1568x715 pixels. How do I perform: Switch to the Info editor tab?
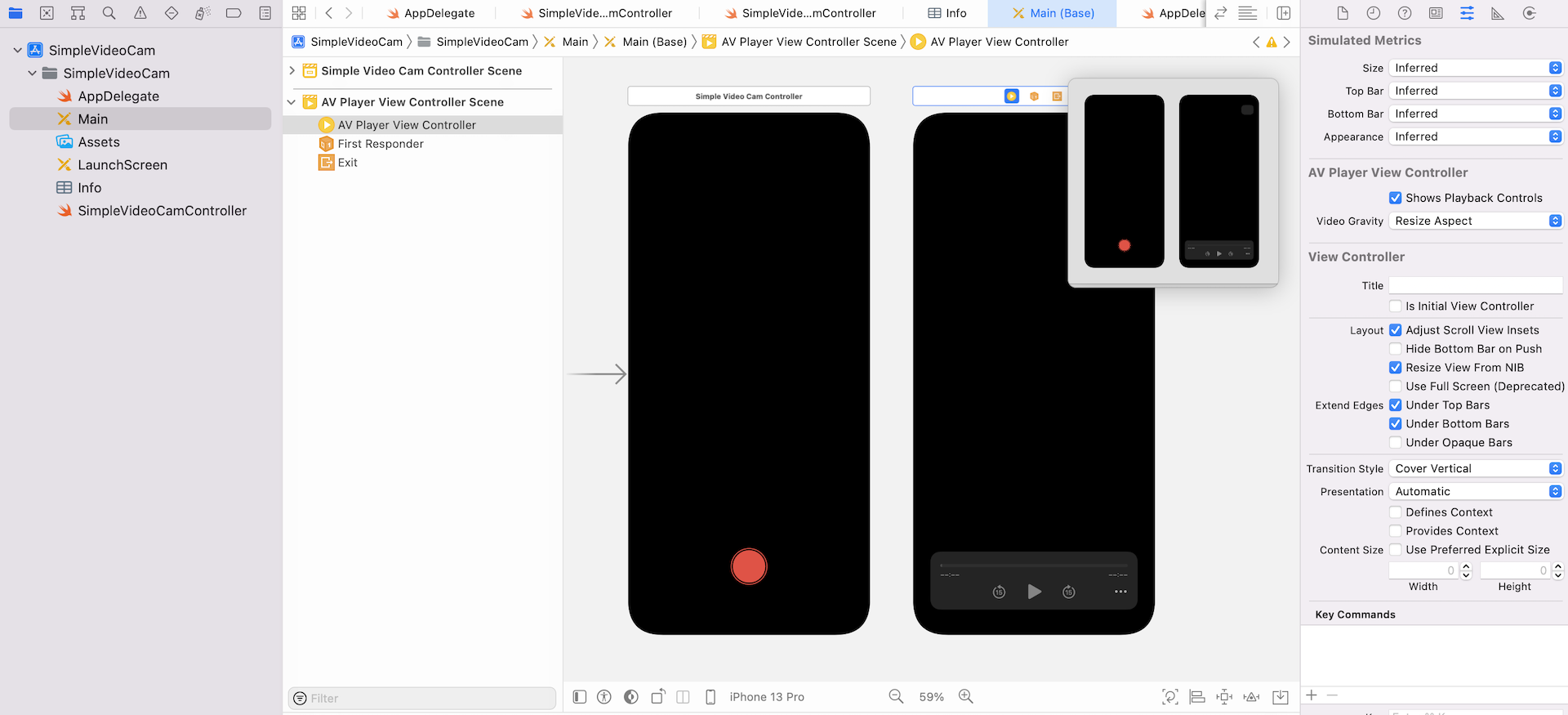[x=947, y=13]
